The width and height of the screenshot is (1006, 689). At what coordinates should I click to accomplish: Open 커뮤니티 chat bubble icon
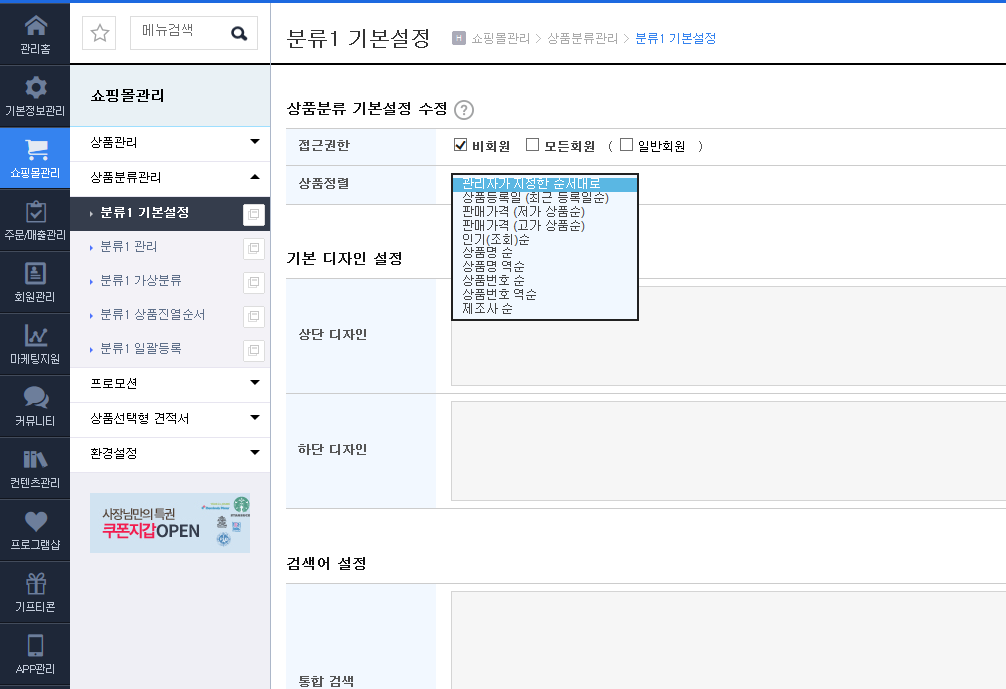pos(35,397)
